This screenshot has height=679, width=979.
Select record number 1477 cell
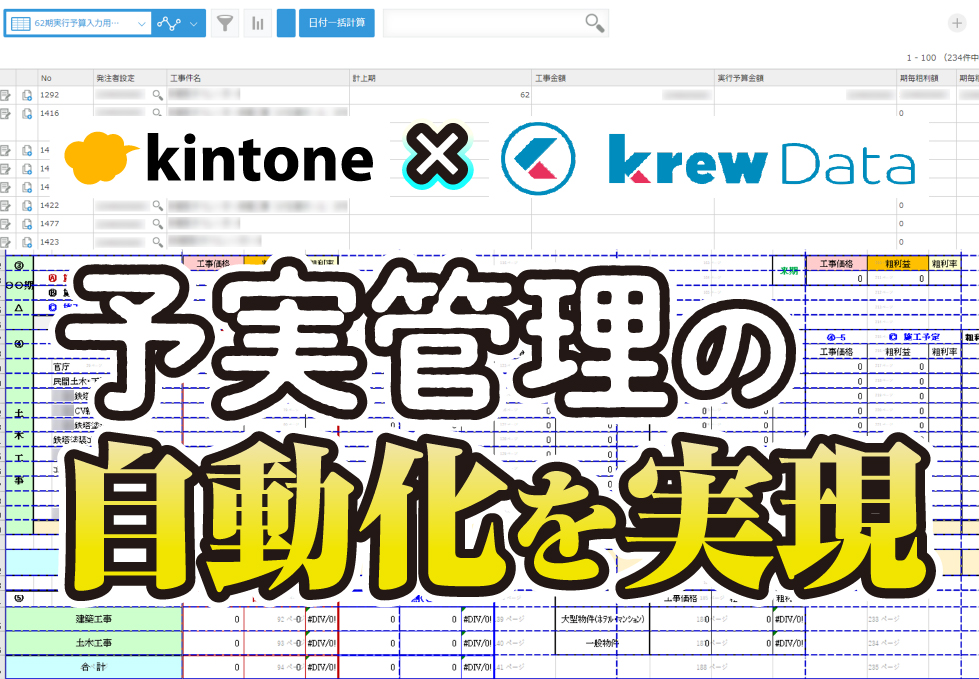pyautogui.click(x=66, y=223)
